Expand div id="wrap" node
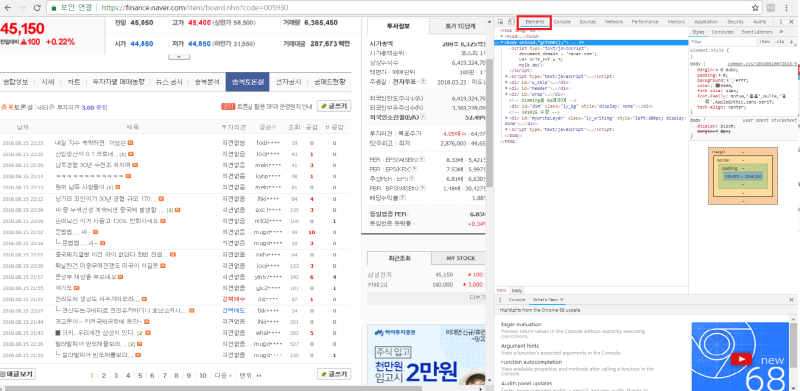Image resolution: width=800 pixels, height=391 pixels. tap(506, 94)
